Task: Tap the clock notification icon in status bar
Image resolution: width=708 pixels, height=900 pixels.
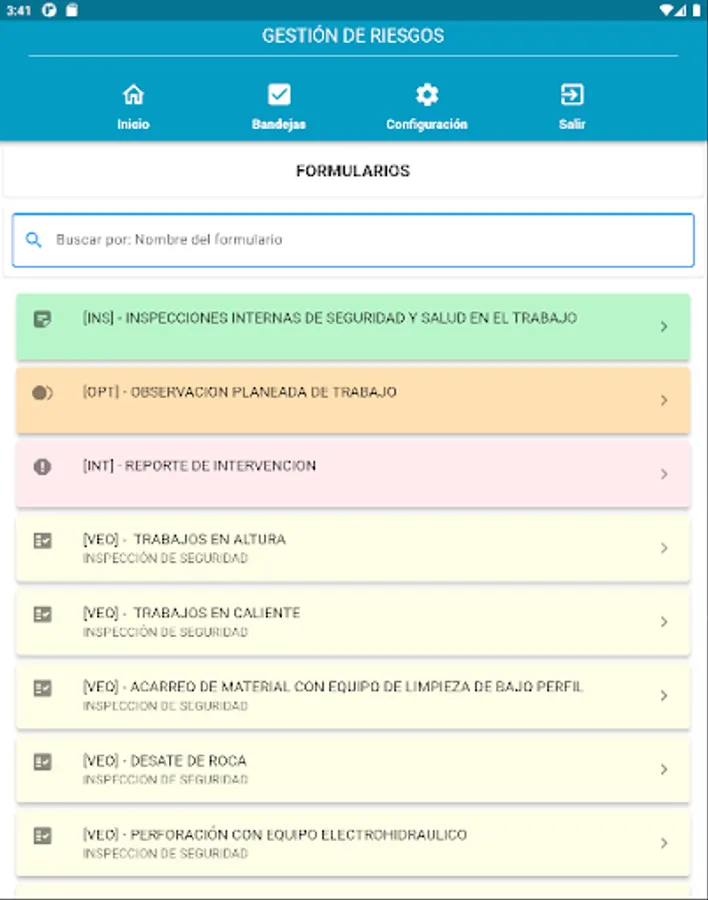Action: [49, 10]
